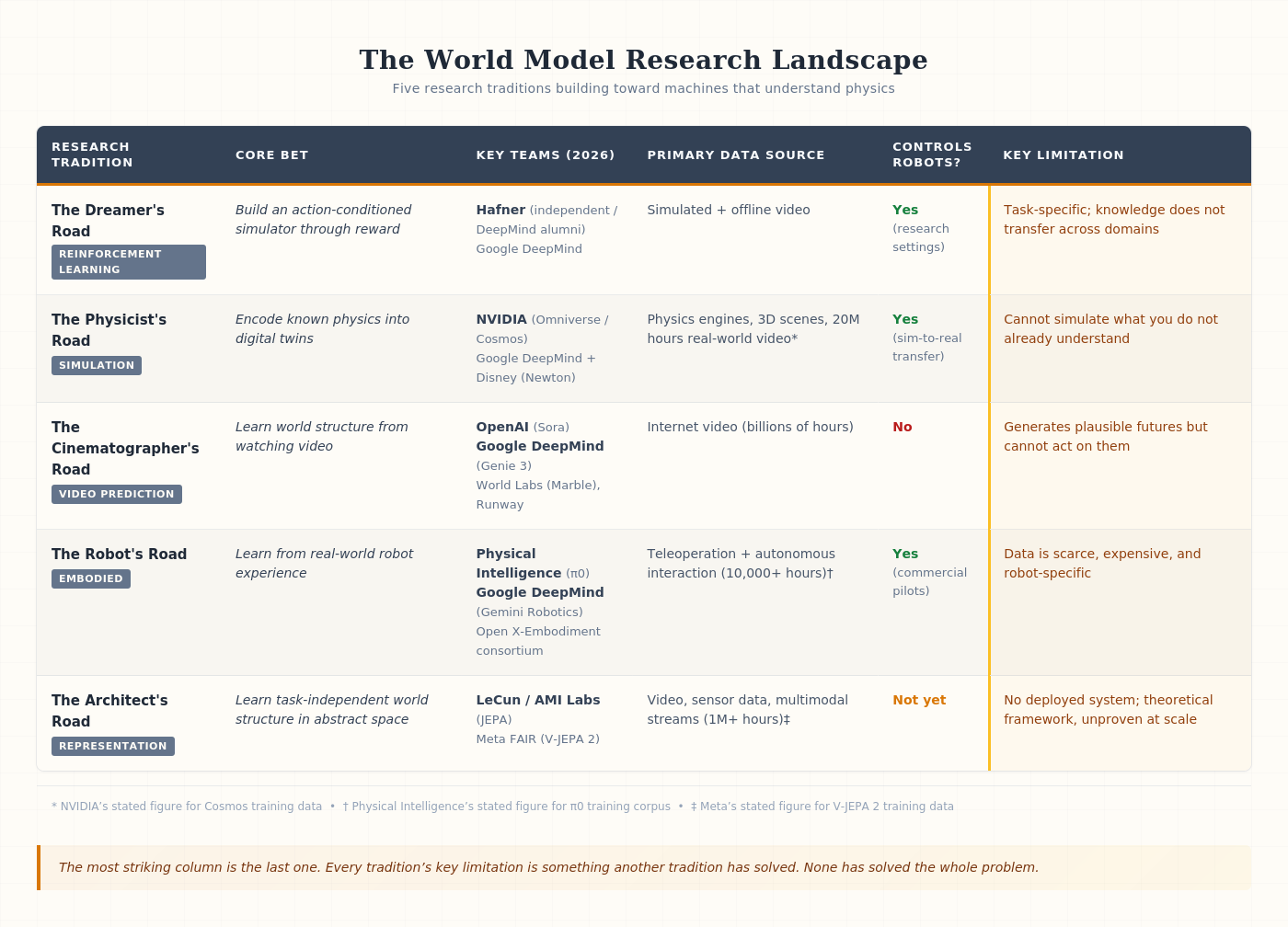Screen dimensions: 1288x927
Task: Click 'Generates plausible futures but cannot act' limitation
Action: point(1105,437)
